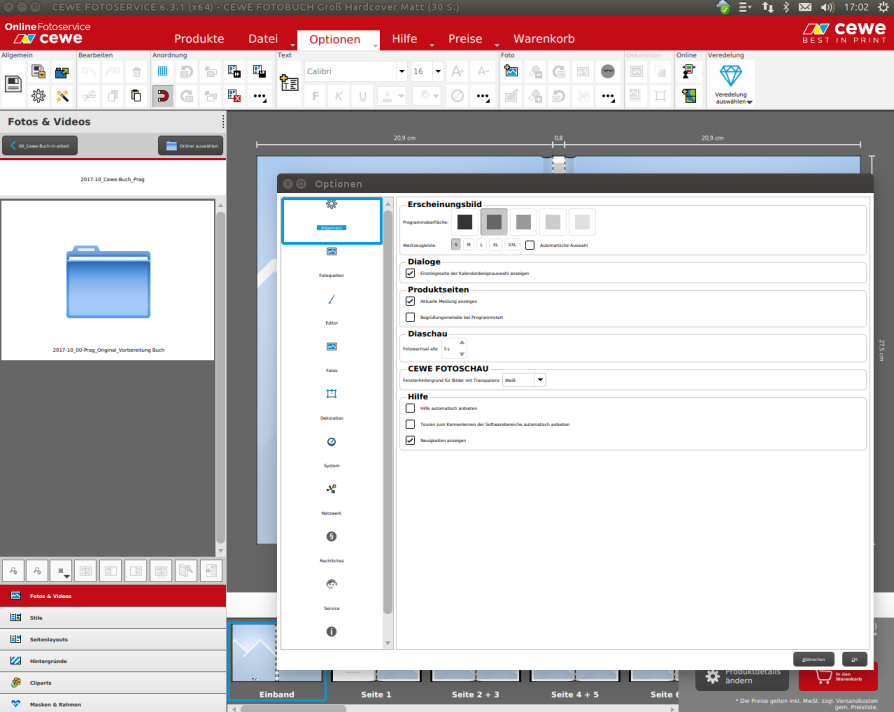Click the save project floppy disk icon

pyautogui.click(x=14, y=84)
